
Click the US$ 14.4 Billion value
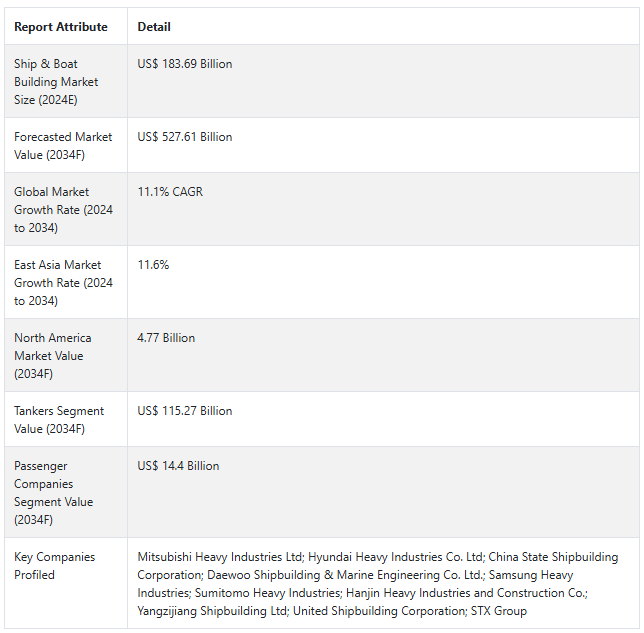coord(178,466)
